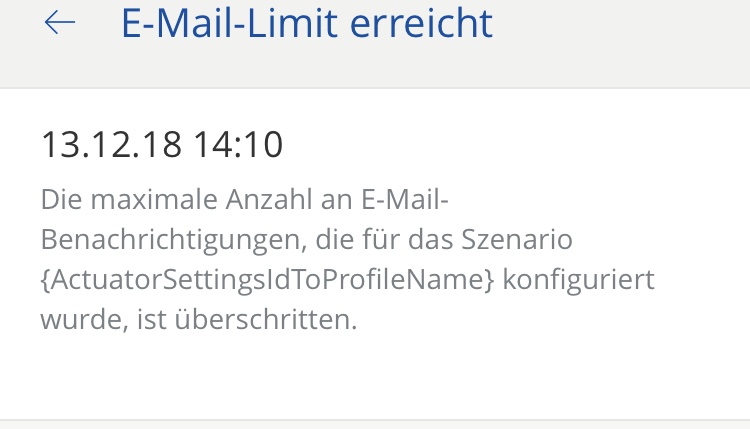The width and height of the screenshot is (750, 429).
Task: Tap the date portion 13.12.18
Action: tap(111, 144)
